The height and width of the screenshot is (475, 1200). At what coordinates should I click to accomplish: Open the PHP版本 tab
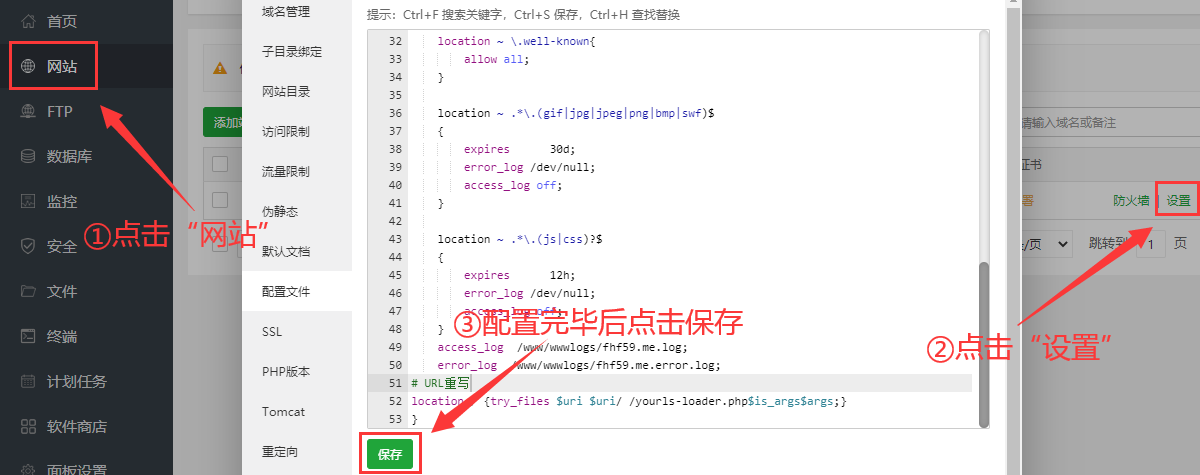286,371
